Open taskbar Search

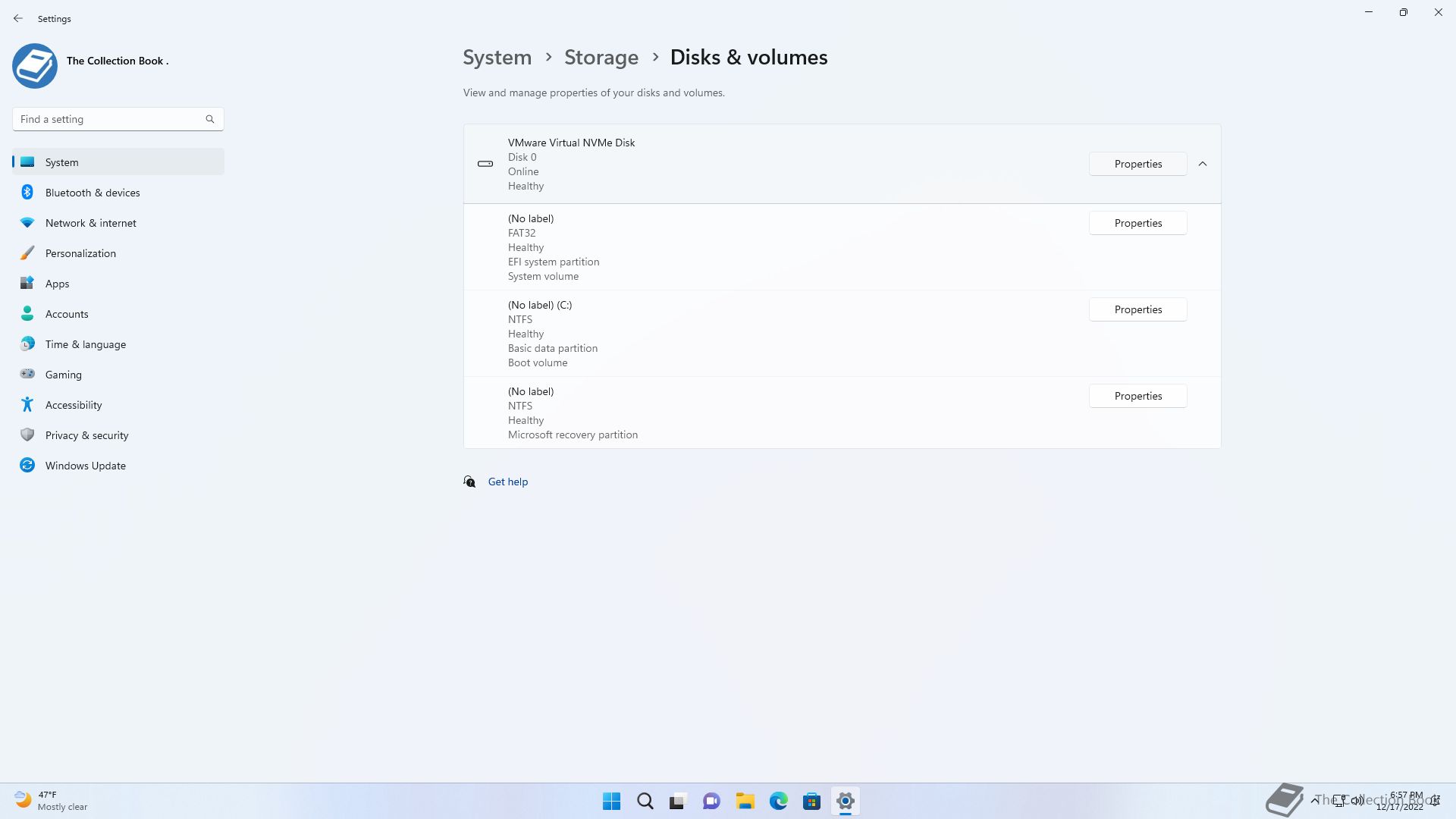pyautogui.click(x=645, y=801)
